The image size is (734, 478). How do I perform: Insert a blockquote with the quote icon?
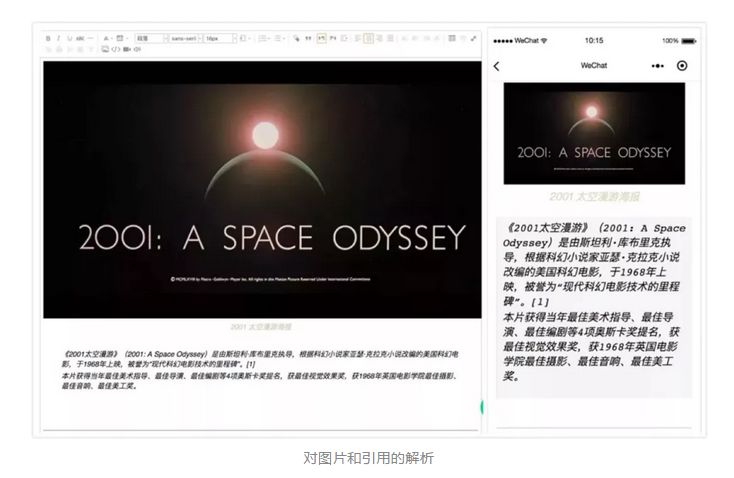coord(308,38)
